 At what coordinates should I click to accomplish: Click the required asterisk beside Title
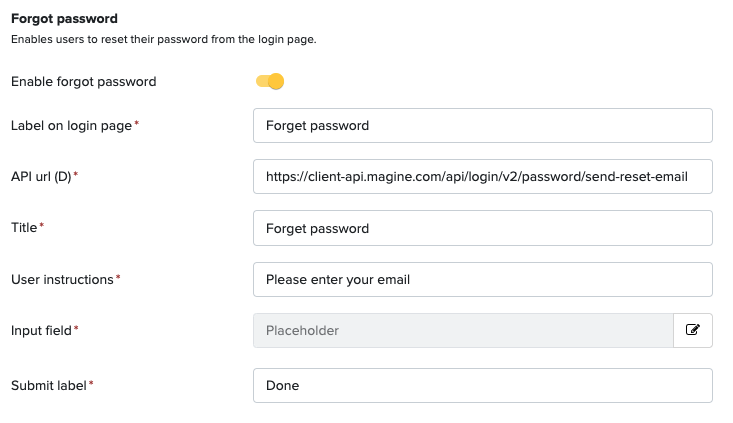pos(42,226)
